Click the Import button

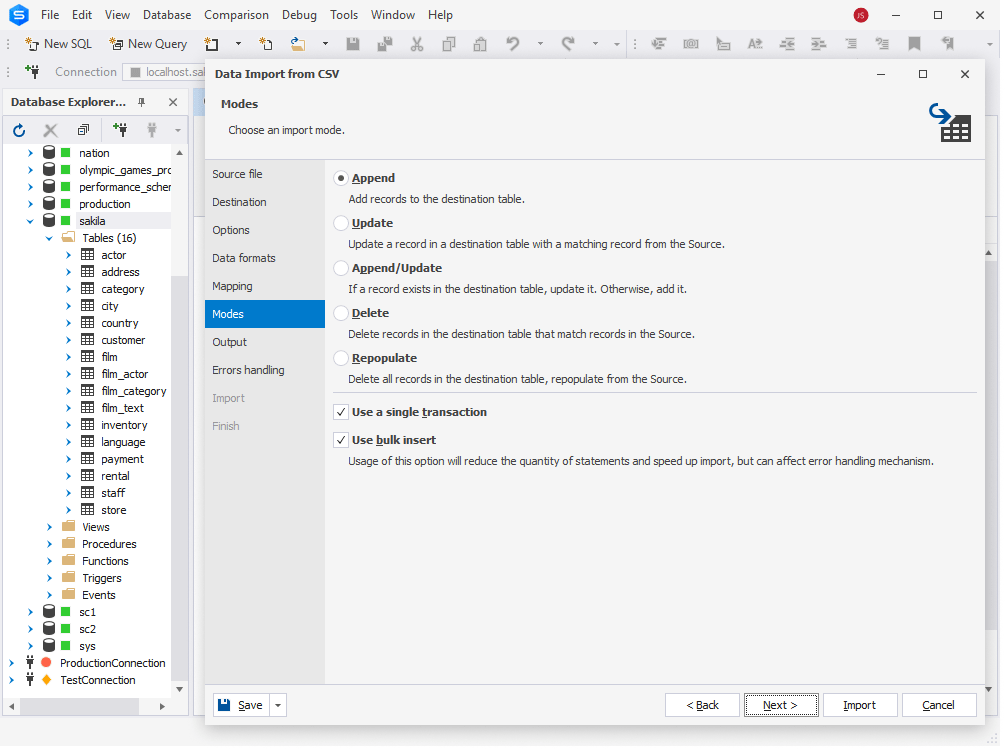[x=859, y=704]
